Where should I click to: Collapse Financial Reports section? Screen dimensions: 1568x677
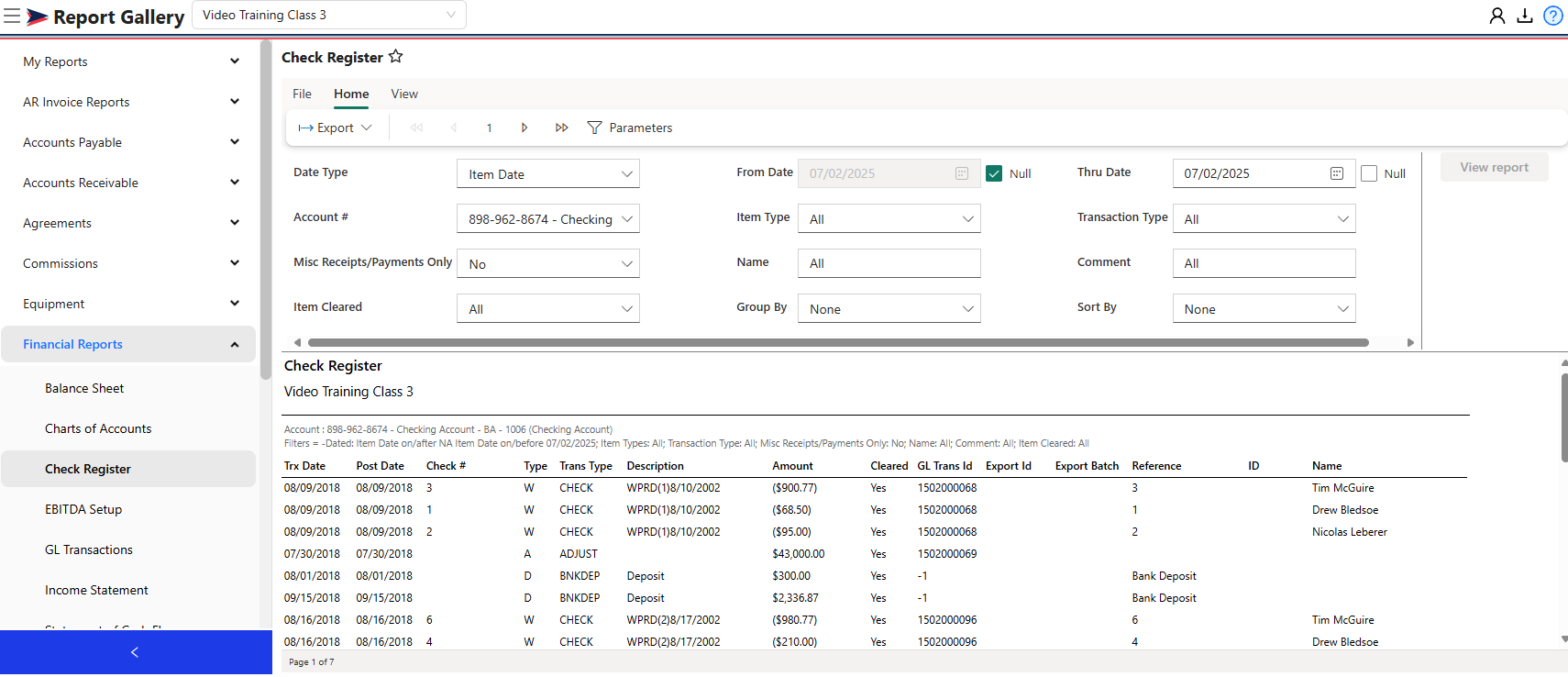[x=128, y=344]
